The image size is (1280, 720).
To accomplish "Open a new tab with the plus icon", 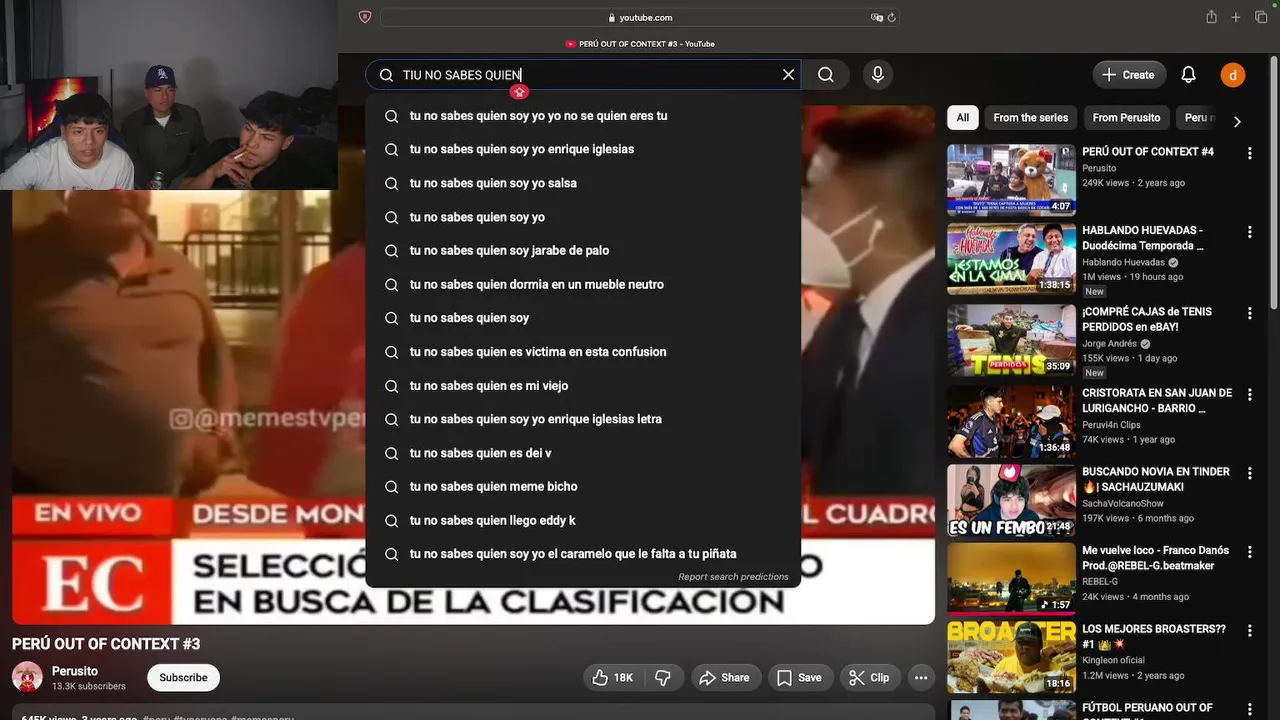I will 1236,17.
